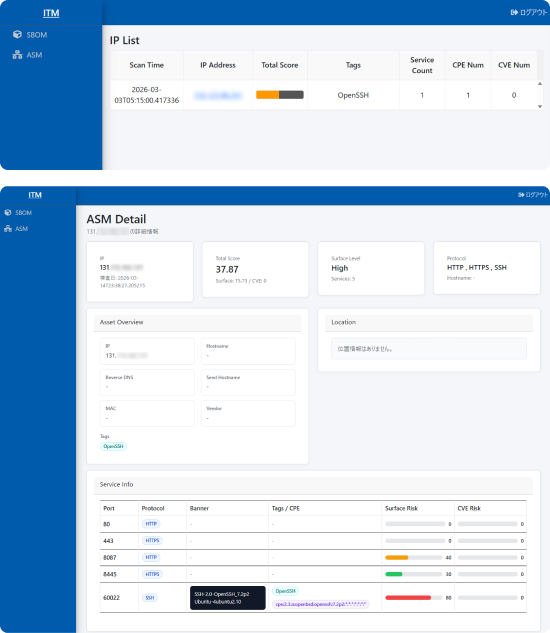Screen dimensions: 550x633
Task: Open the ITM logo link in lower panel
Action: pyautogui.click(x=35, y=195)
